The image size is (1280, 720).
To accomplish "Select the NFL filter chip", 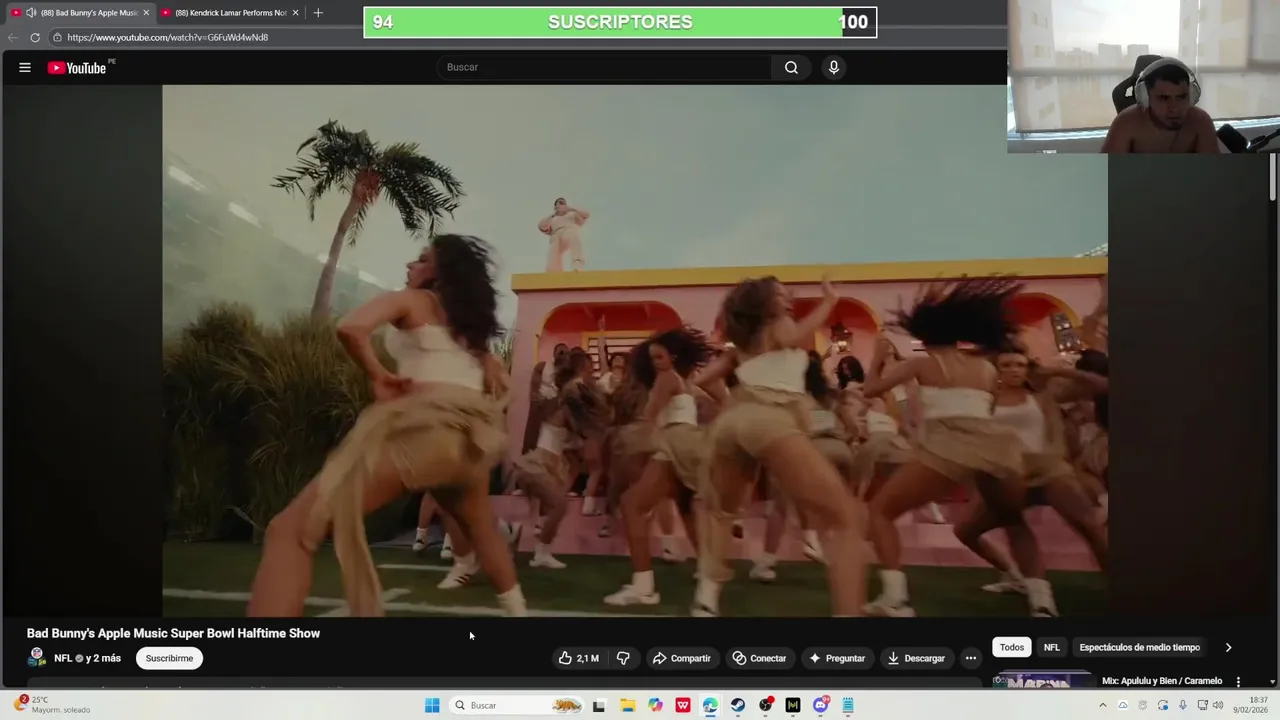I will (1052, 647).
